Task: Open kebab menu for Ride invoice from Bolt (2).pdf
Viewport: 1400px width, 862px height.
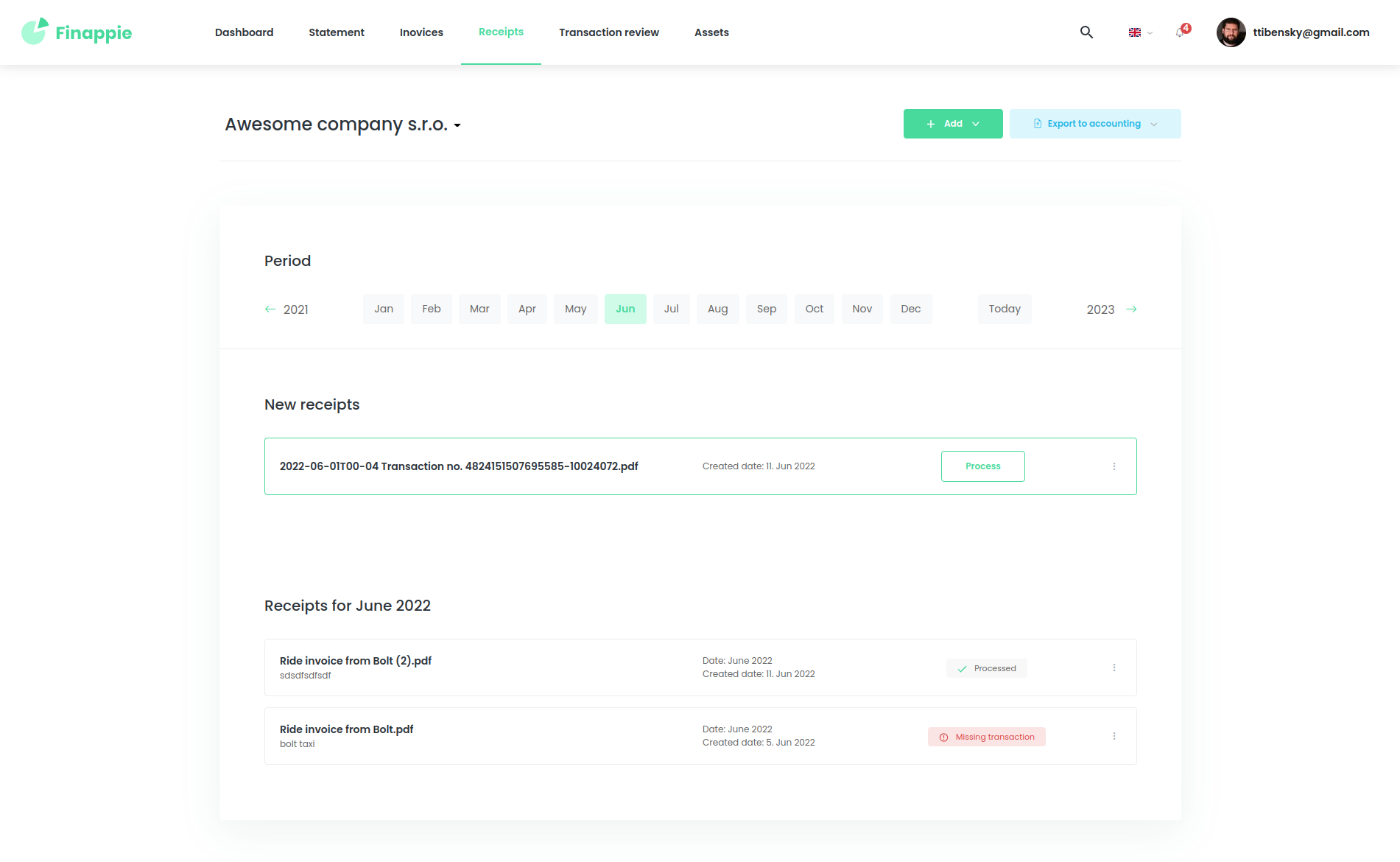Action: point(1114,667)
